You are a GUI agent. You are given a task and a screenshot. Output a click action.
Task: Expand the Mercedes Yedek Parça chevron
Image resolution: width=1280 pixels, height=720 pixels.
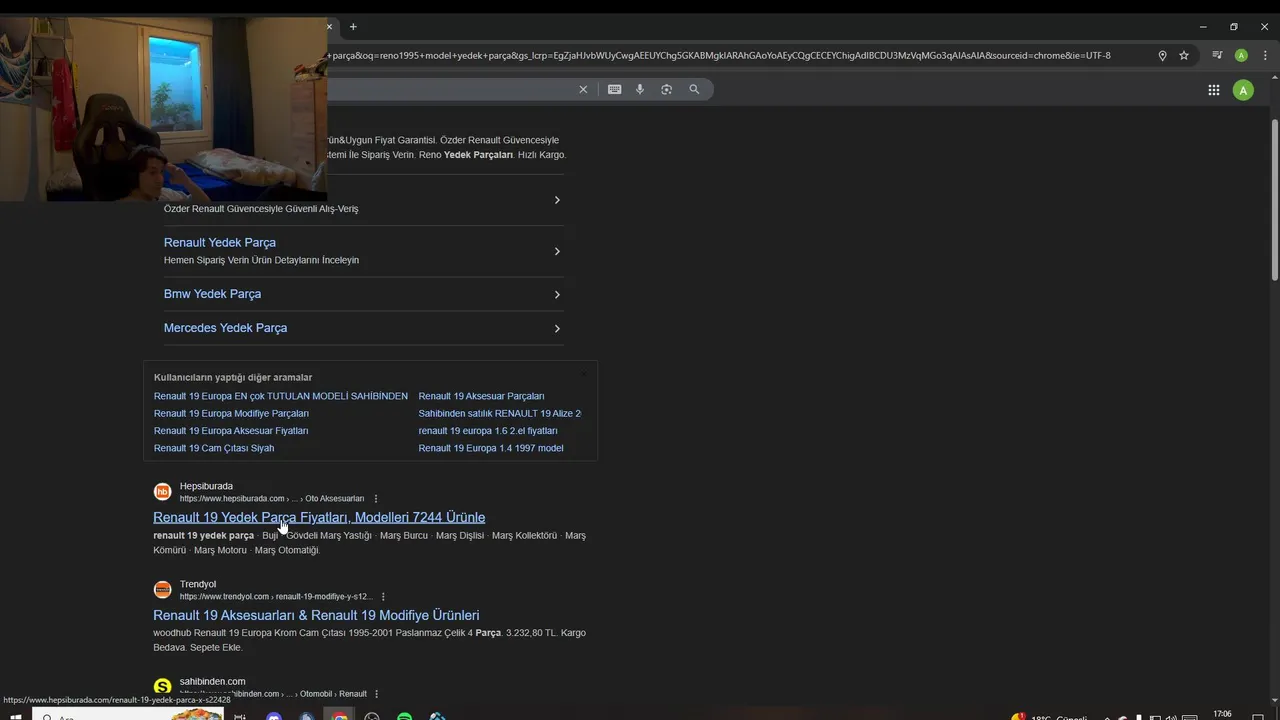click(557, 329)
